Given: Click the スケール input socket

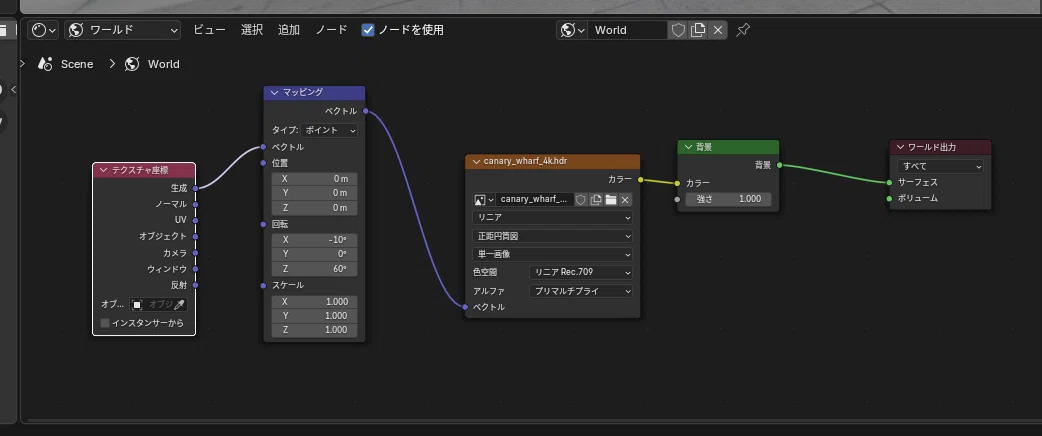Looking at the screenshot, I should pos(263,285).
